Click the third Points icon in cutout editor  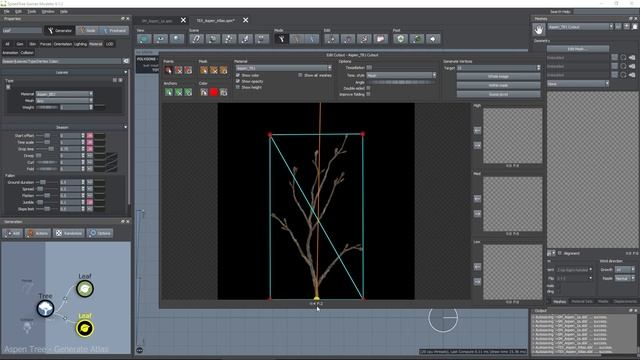coord(188,70)
